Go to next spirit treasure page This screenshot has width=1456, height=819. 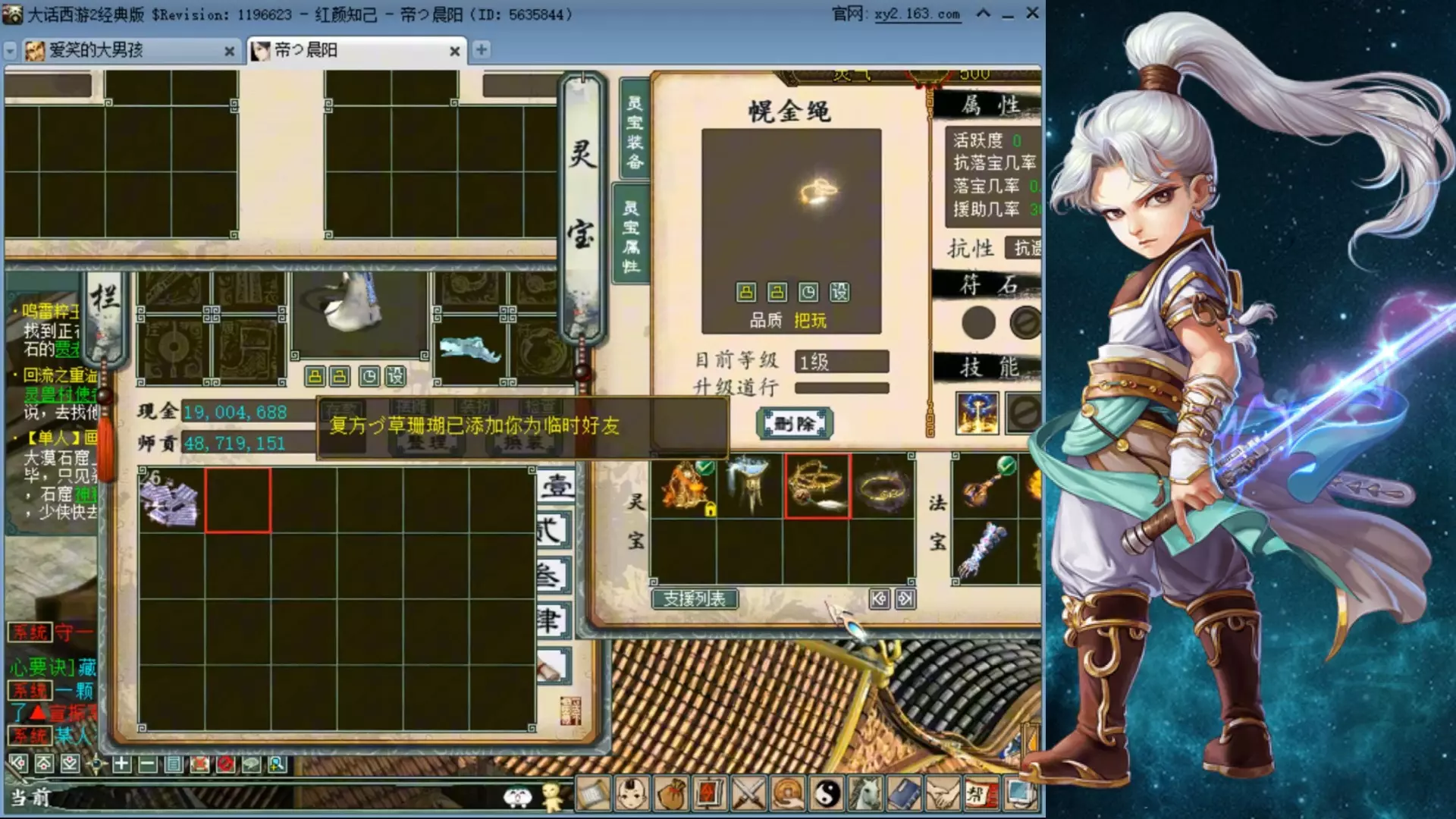tap(905, 599)
